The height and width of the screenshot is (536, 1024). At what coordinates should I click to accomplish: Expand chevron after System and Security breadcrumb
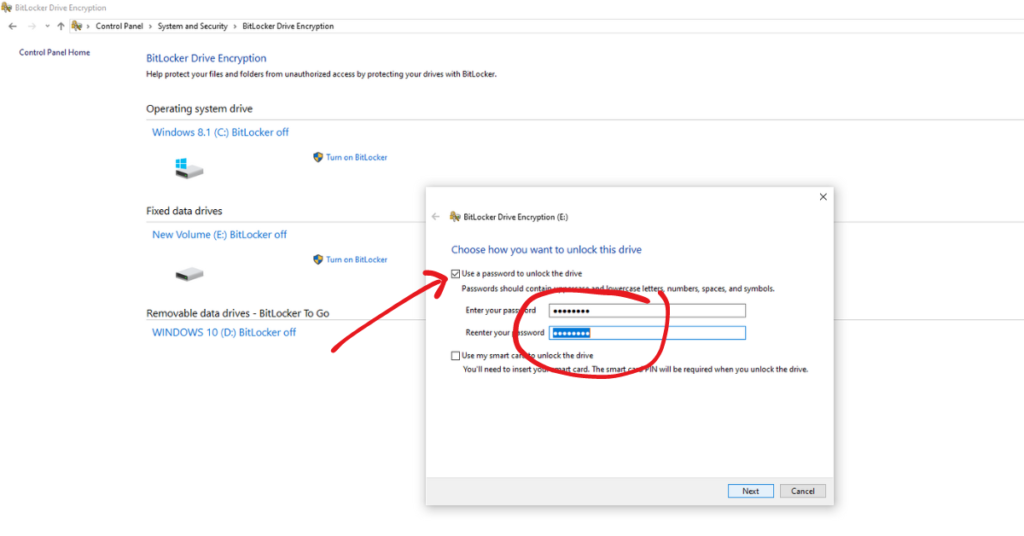point(234,26)
